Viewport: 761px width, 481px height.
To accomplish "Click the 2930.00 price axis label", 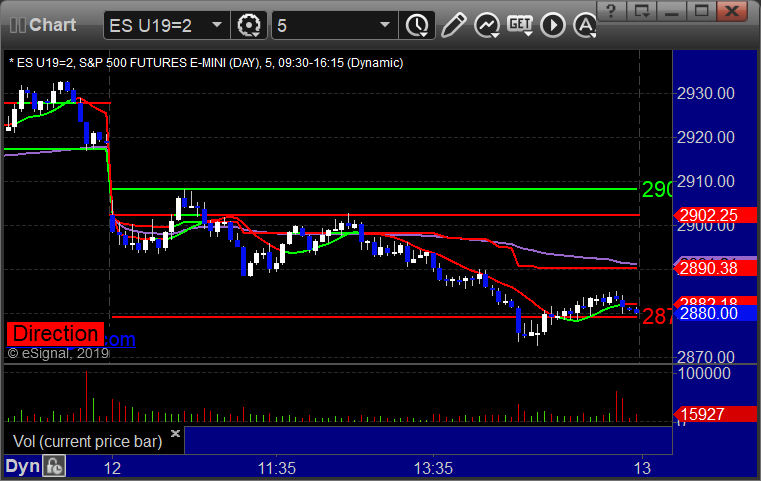I will [706, 93].
